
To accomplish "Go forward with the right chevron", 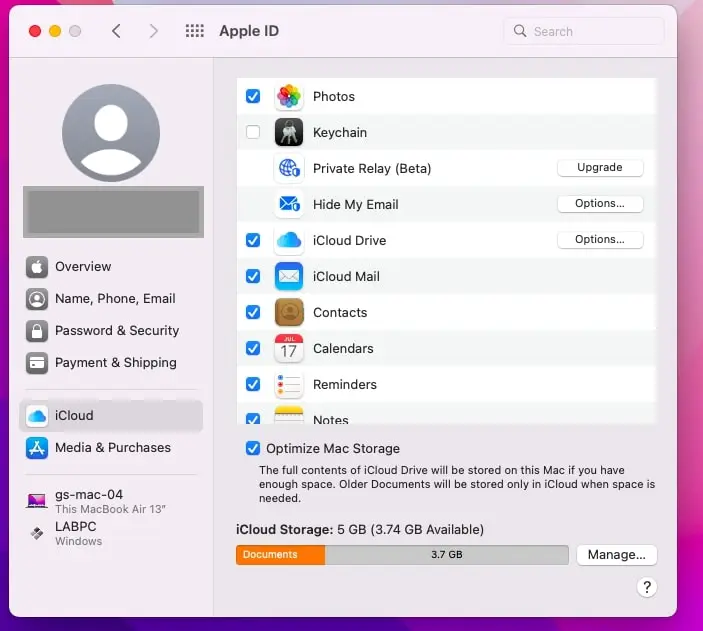I will [x=153, y=31].
